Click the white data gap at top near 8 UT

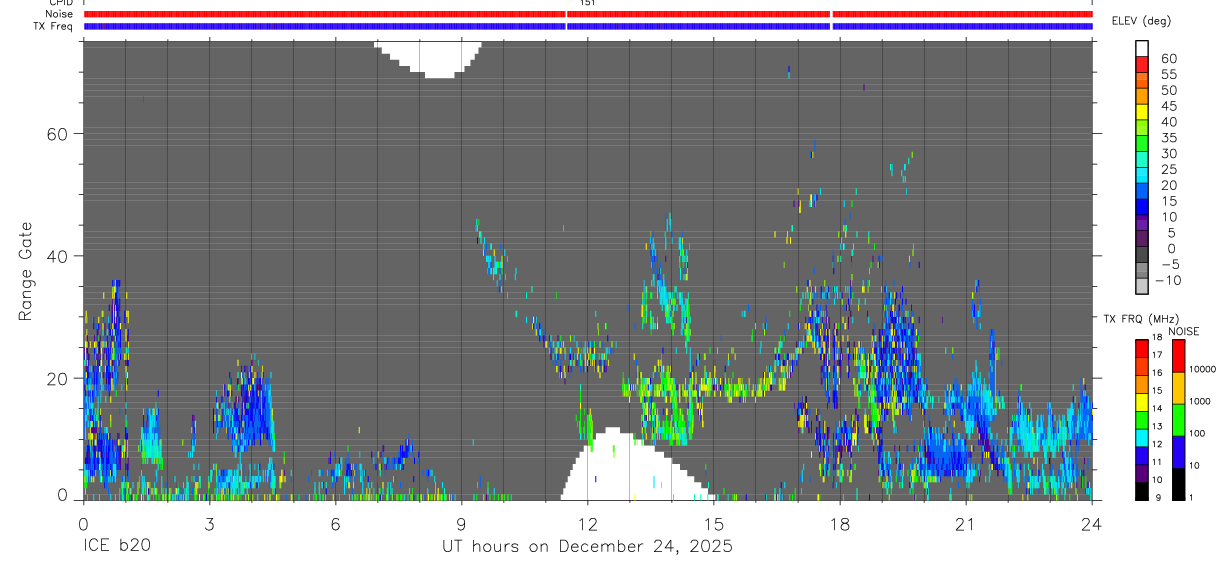[x=430, y=58]
